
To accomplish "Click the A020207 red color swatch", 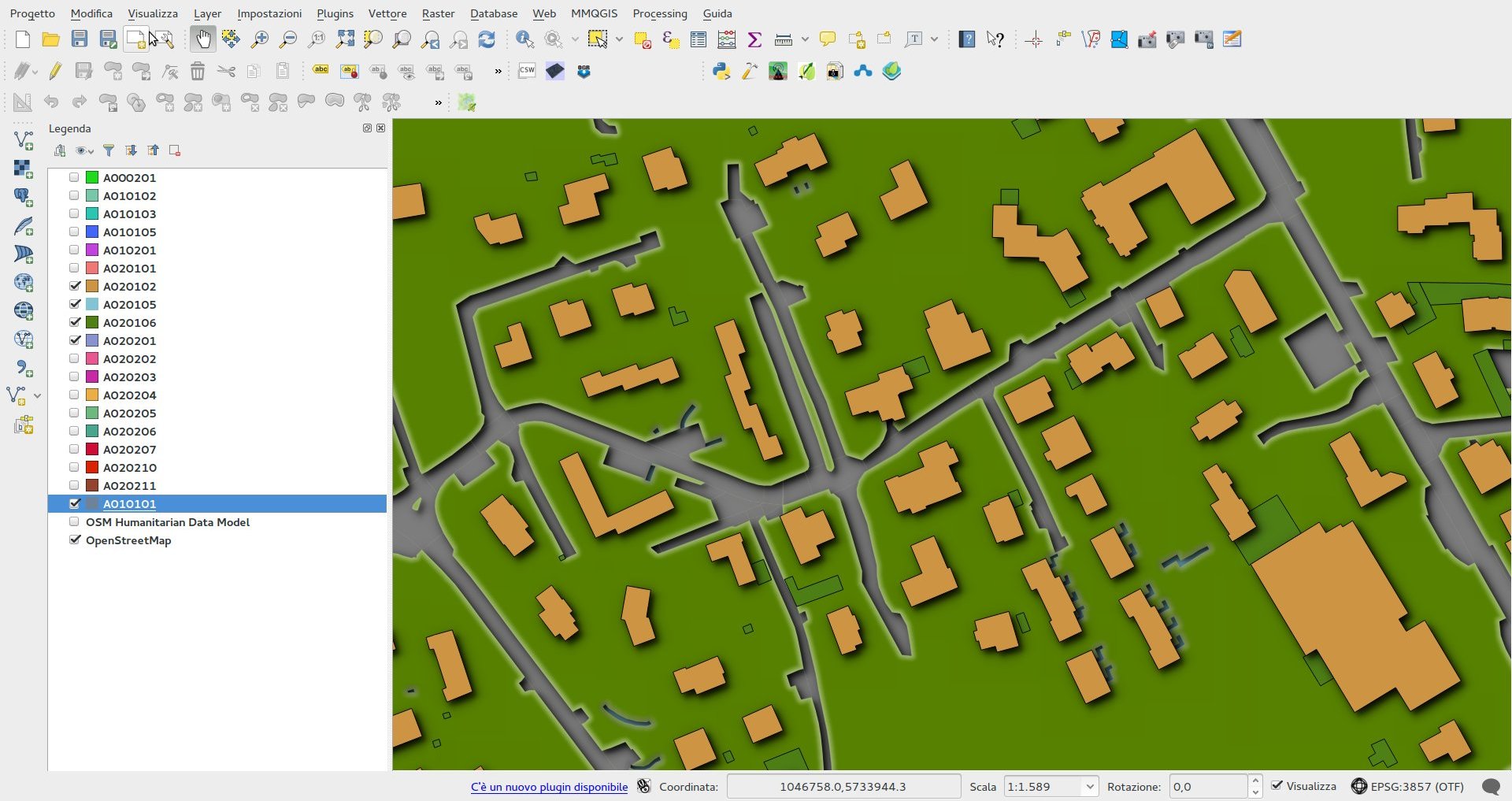I will 92,449.
